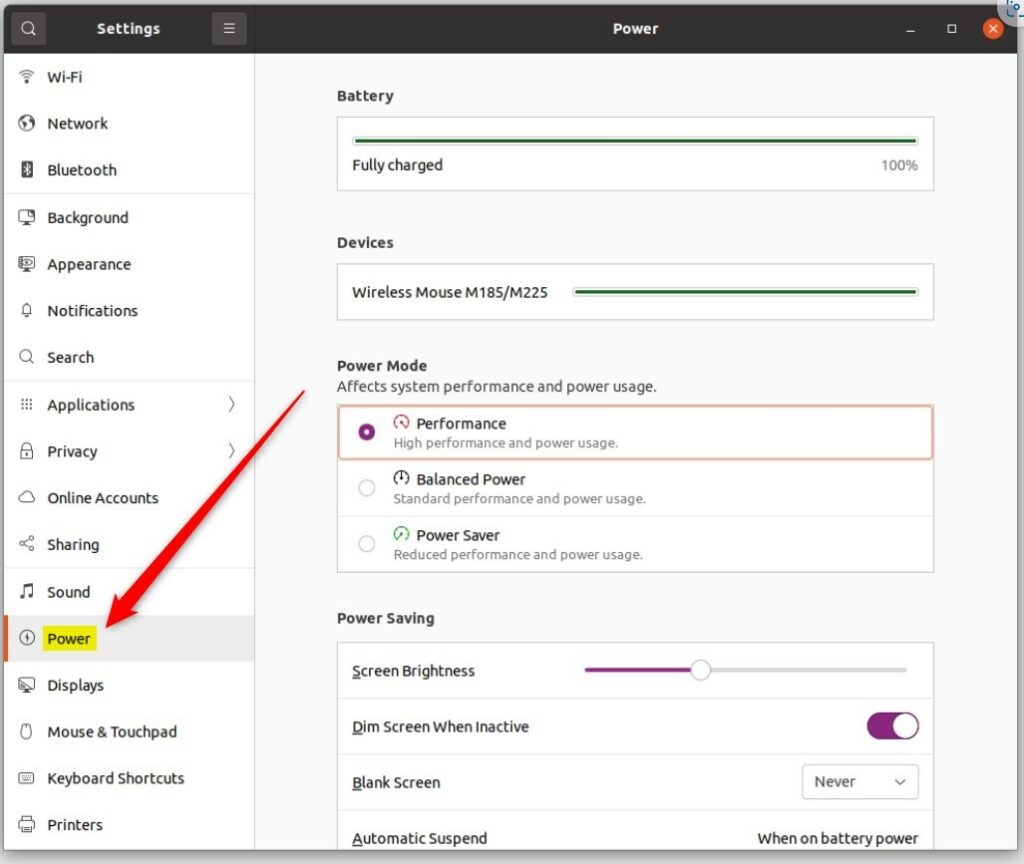Select the Performance power mode radio button
Viewport: 1024px width, 864px height.
pyautogui.click(x=367, y=432)
